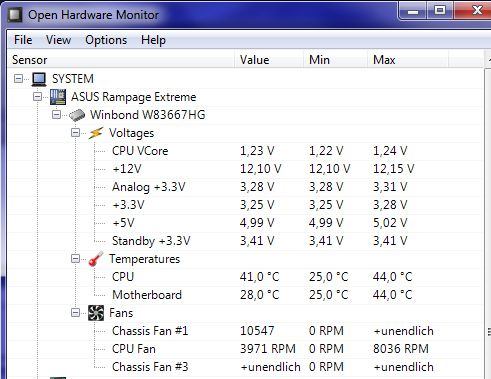Collapse the ASUS Rampage Extreme node
The image size is (491, 379).
38,97
